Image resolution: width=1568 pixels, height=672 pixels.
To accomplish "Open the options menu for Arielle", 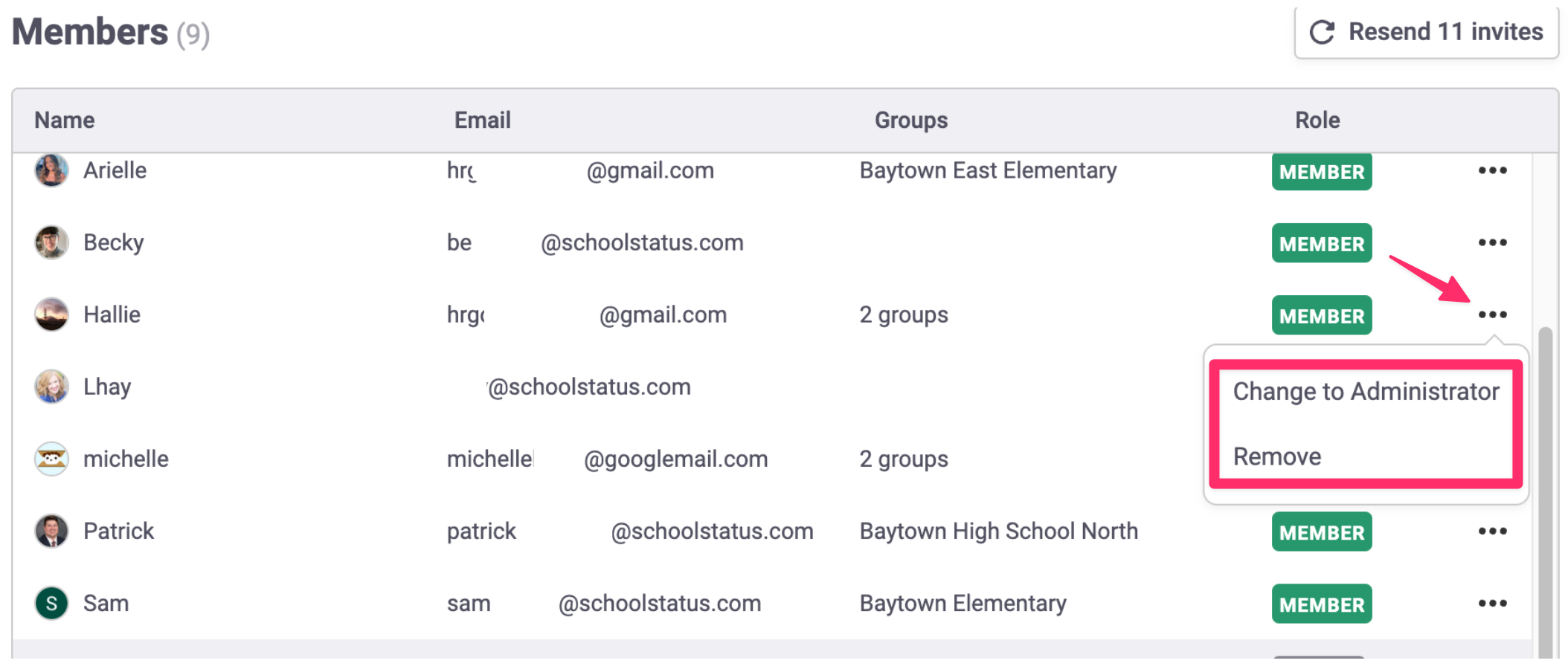I will tap(1492, 170).
